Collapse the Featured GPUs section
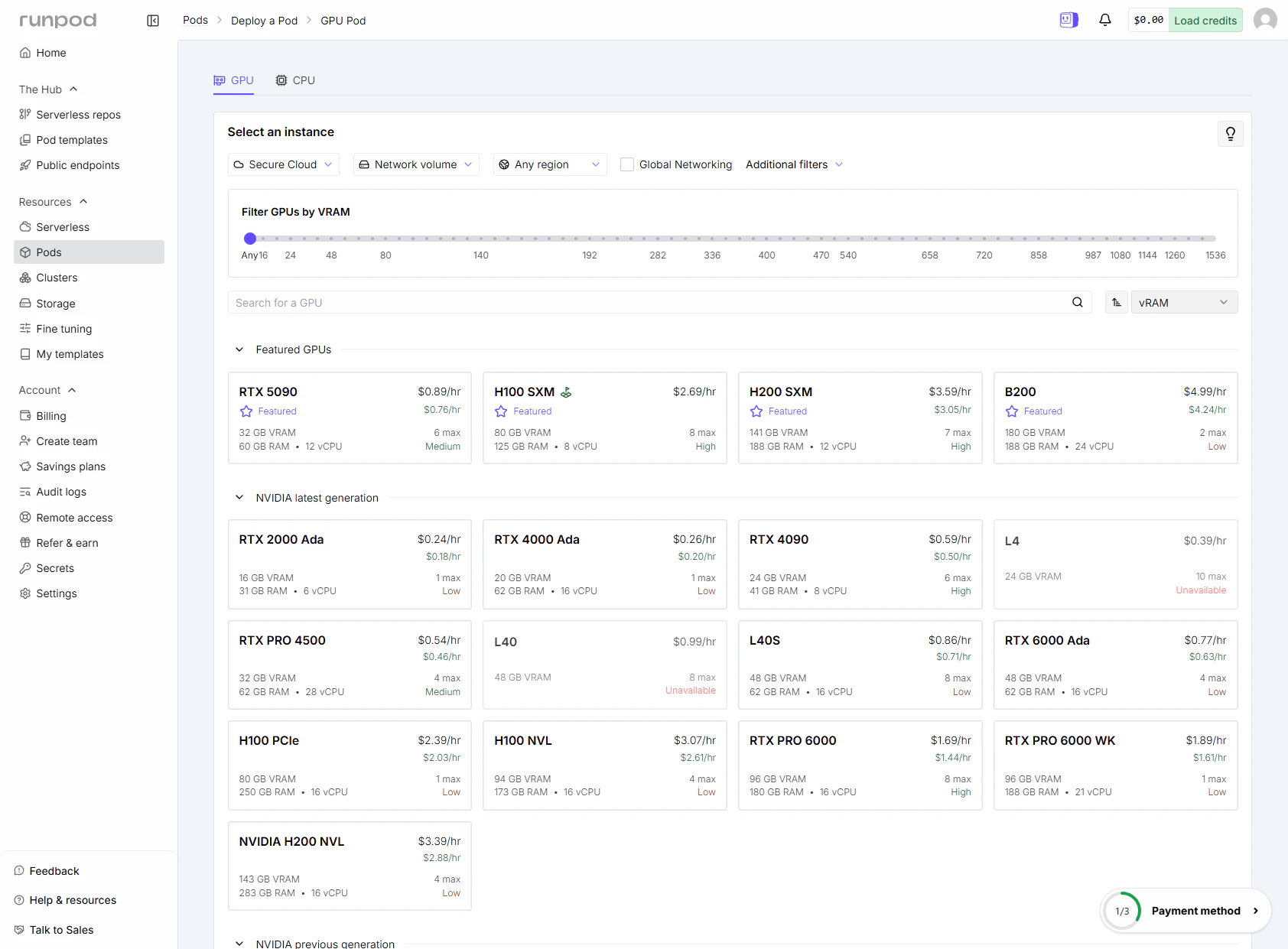1288x949 pixels. [239, 349]
